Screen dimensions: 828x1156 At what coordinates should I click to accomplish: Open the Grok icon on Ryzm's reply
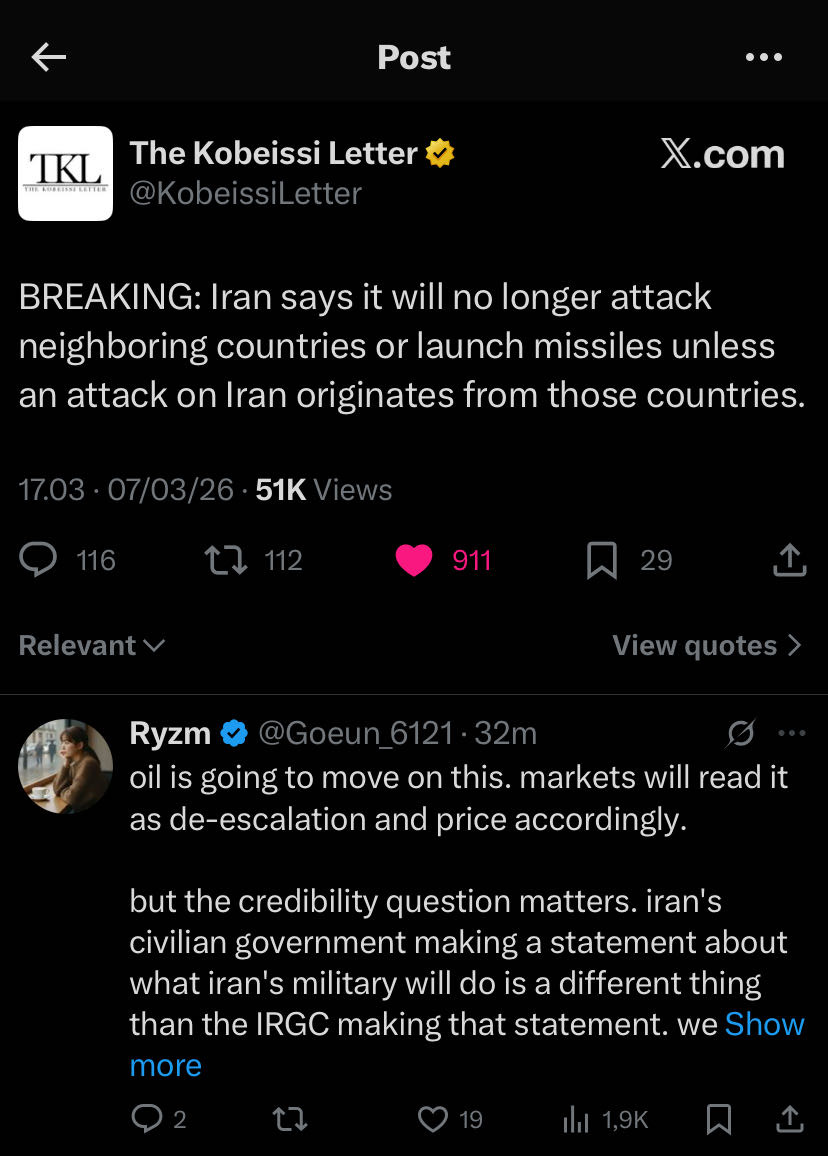click(x=740, y=735)
